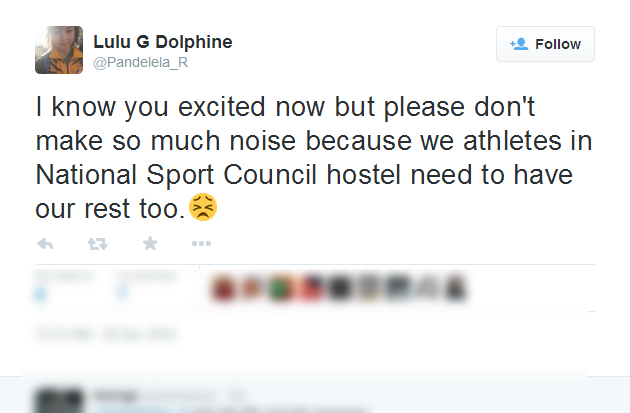Click the first avatar in the favoriters row
This screenshot has height=413, width=630.
222,289
